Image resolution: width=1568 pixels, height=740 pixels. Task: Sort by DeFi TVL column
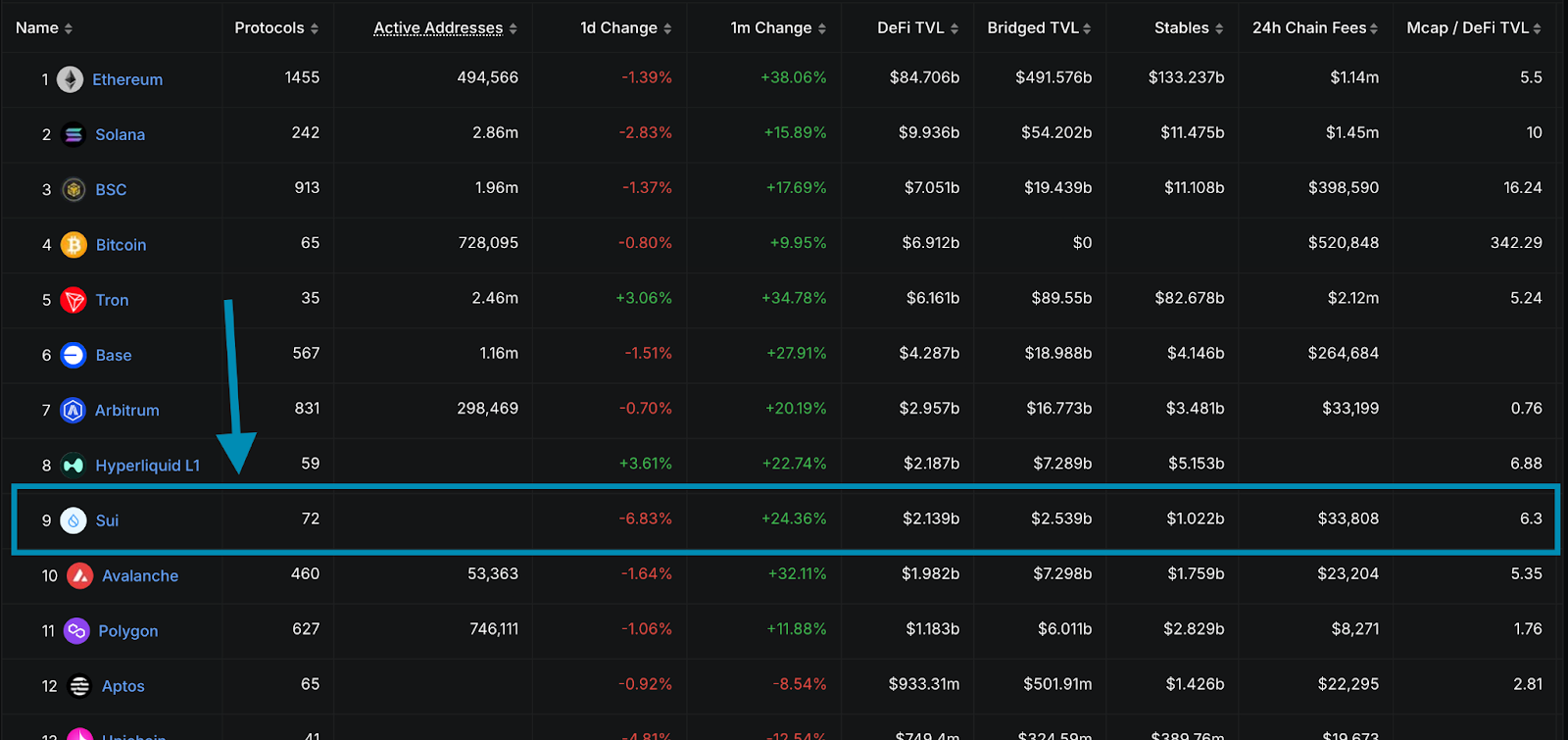point(918,27)
